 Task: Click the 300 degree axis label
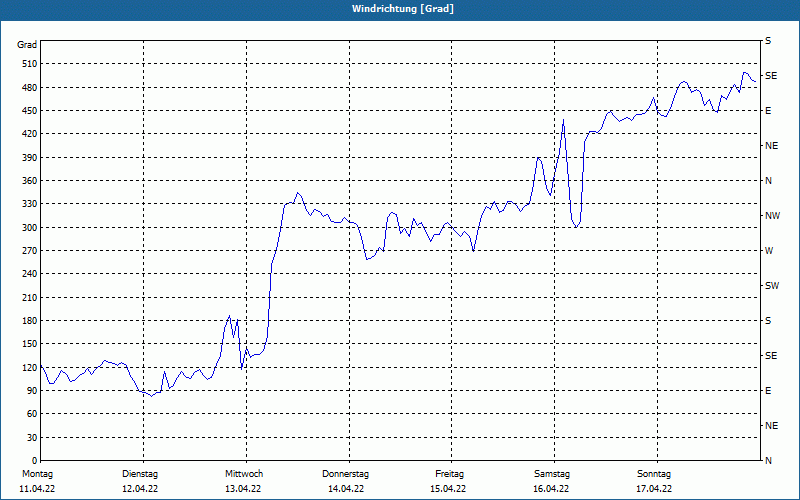[x=30, y=227]
